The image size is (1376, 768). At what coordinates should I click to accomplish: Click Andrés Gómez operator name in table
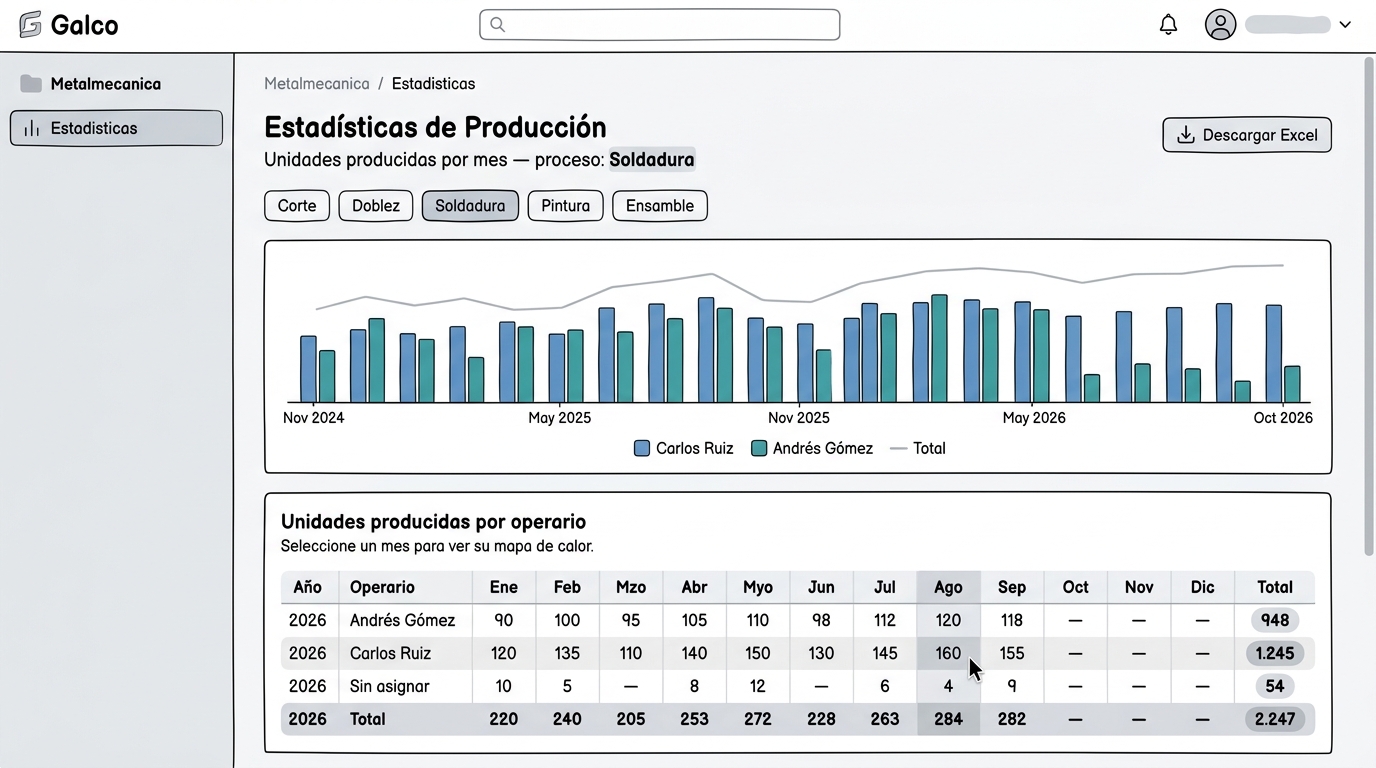403,620
